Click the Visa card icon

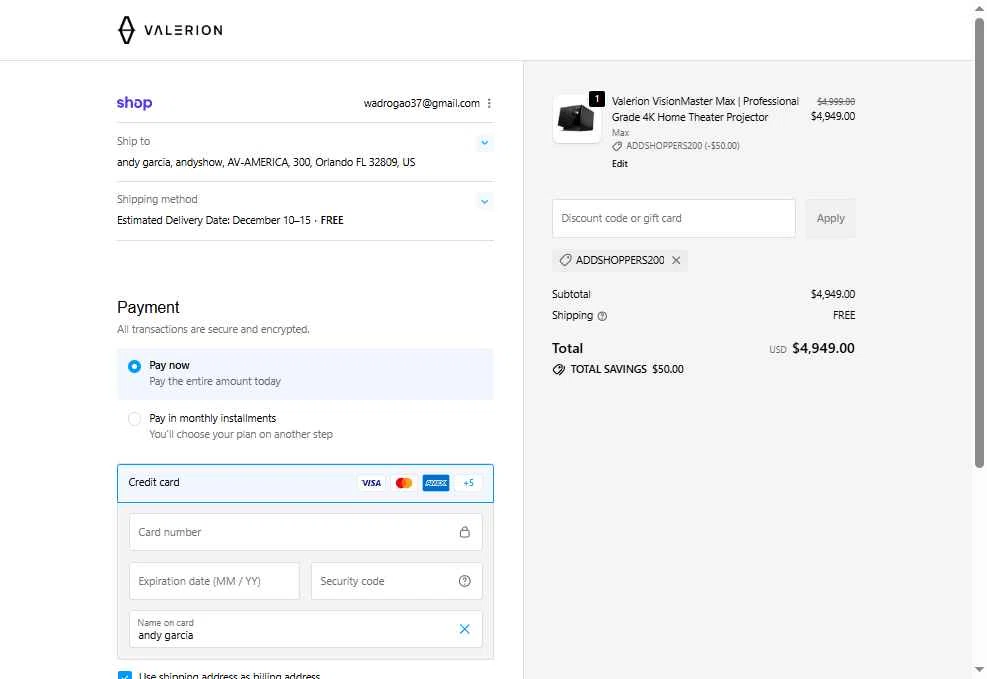coord(371,483)
